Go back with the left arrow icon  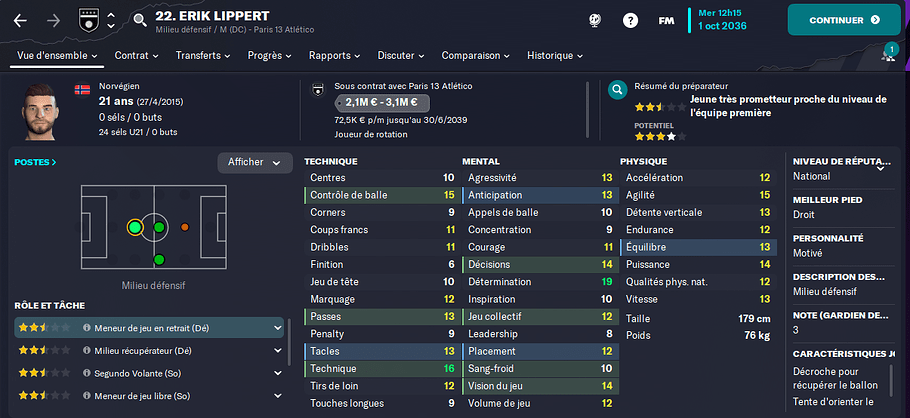(20, 21)
